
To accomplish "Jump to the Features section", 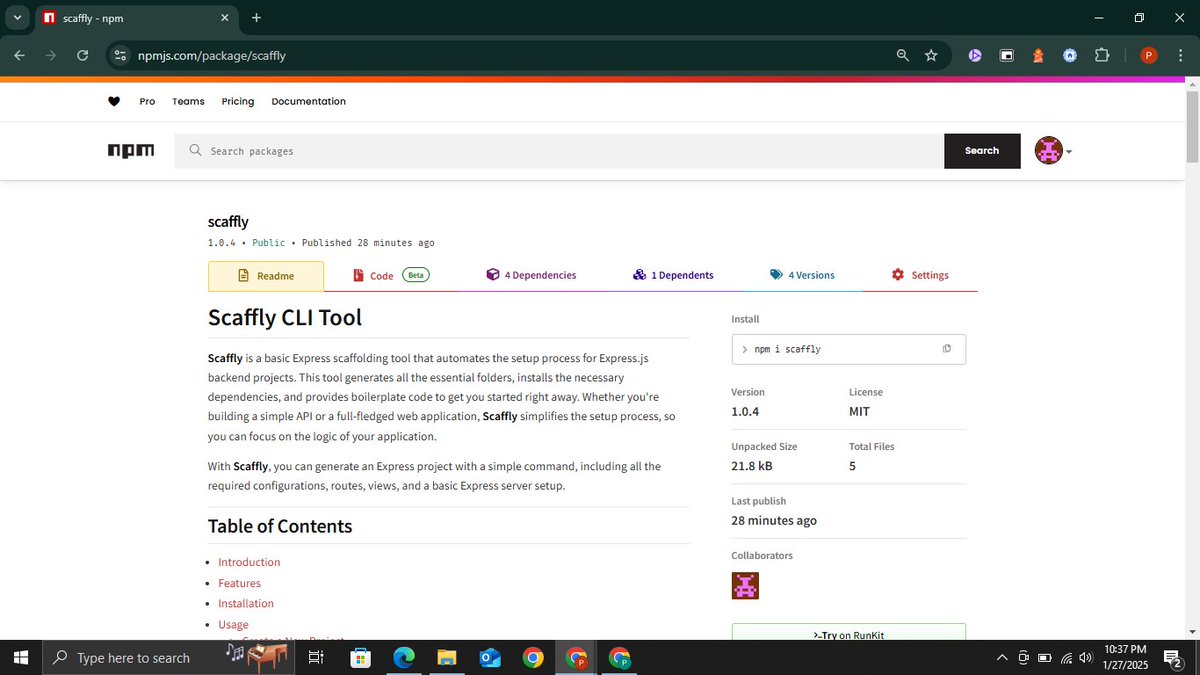I will coord(239,583).
